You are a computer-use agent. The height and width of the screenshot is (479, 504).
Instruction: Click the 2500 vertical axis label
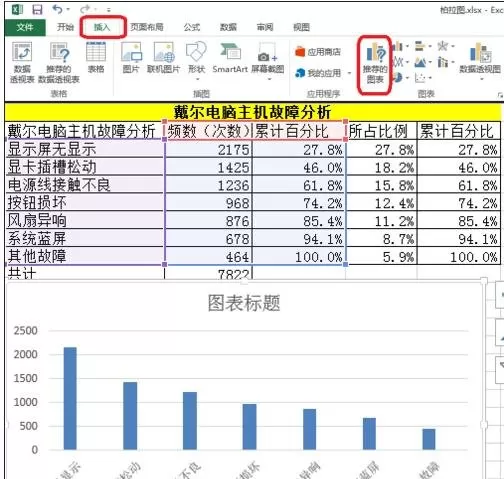[x=25, y=331]
